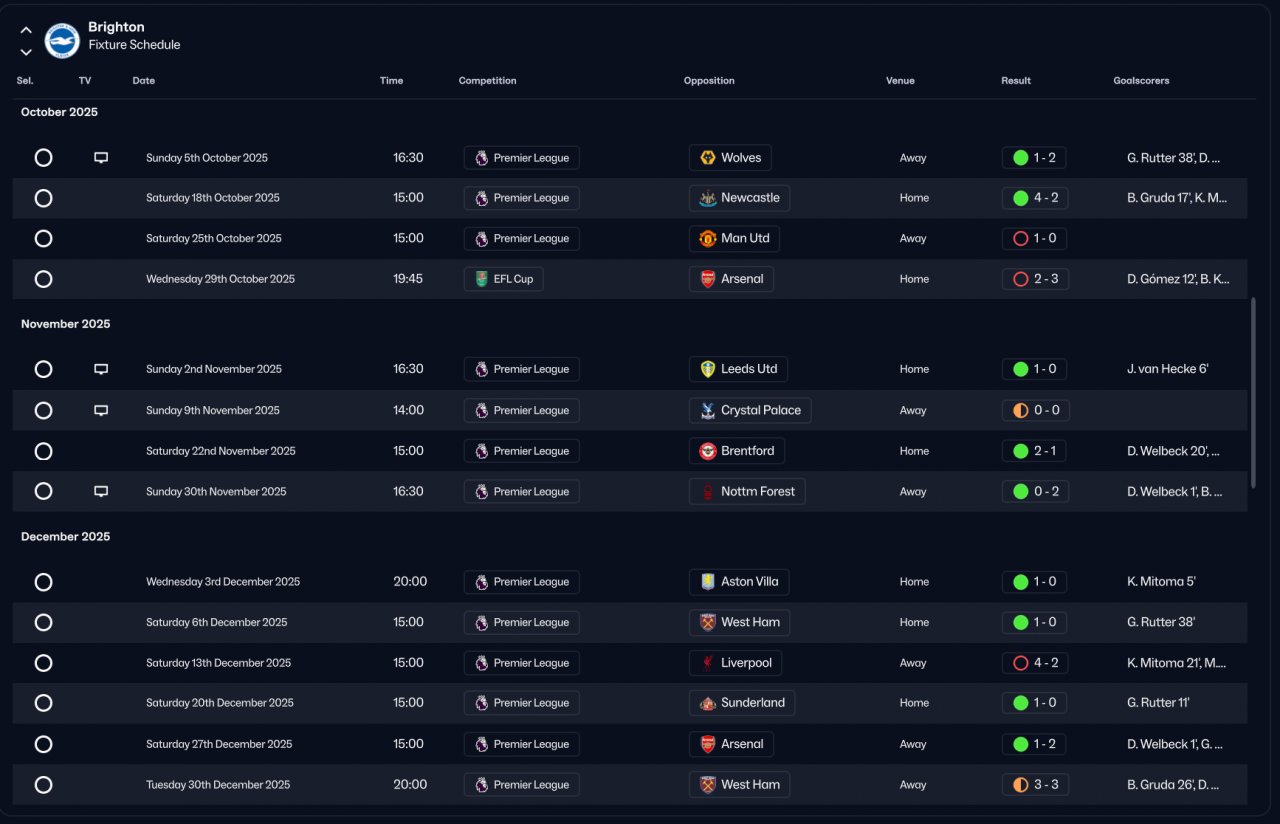Open the 1 - 0 result against Leeds Utd
Image resolution: width=1280 pixels, height=824 pixels.
1035,369
